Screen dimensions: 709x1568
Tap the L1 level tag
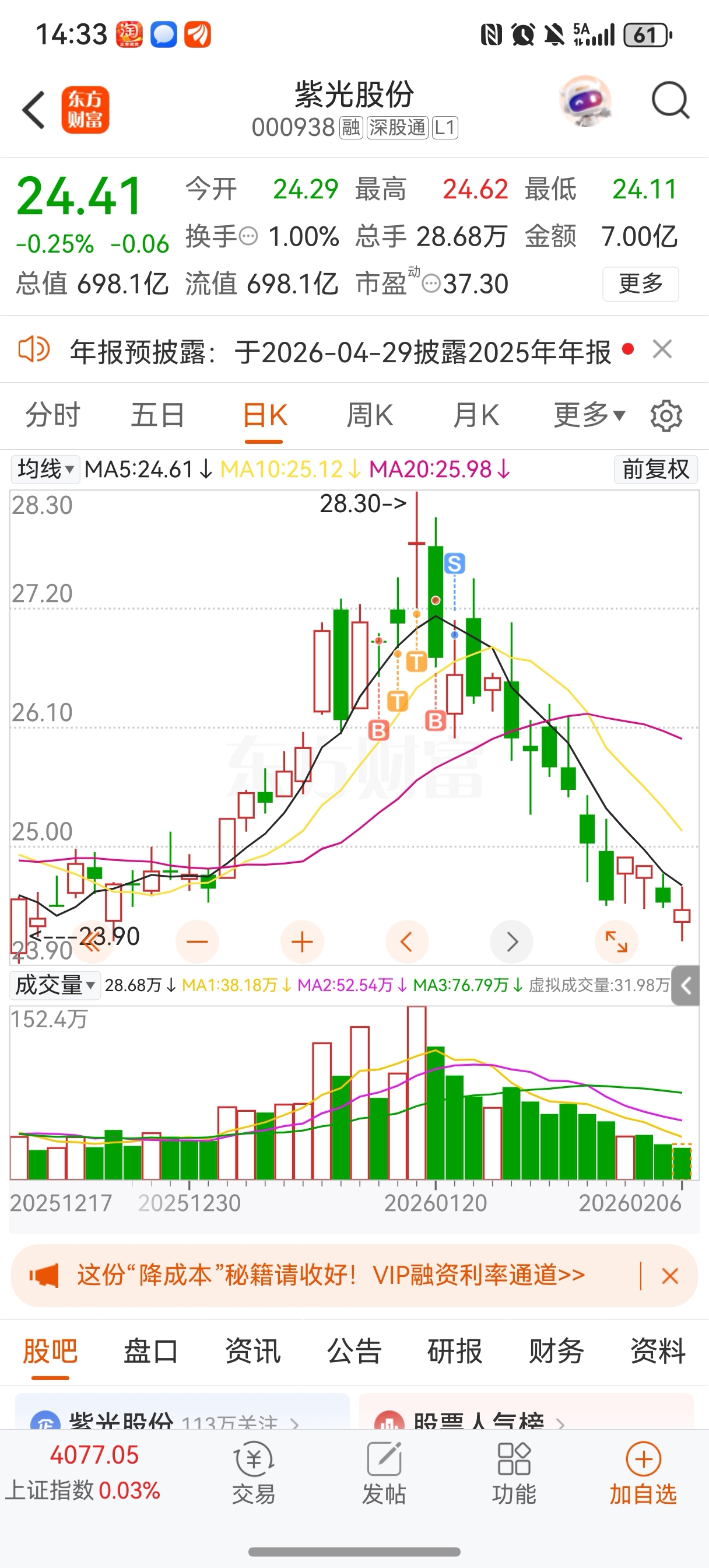[x=445, y=128]
